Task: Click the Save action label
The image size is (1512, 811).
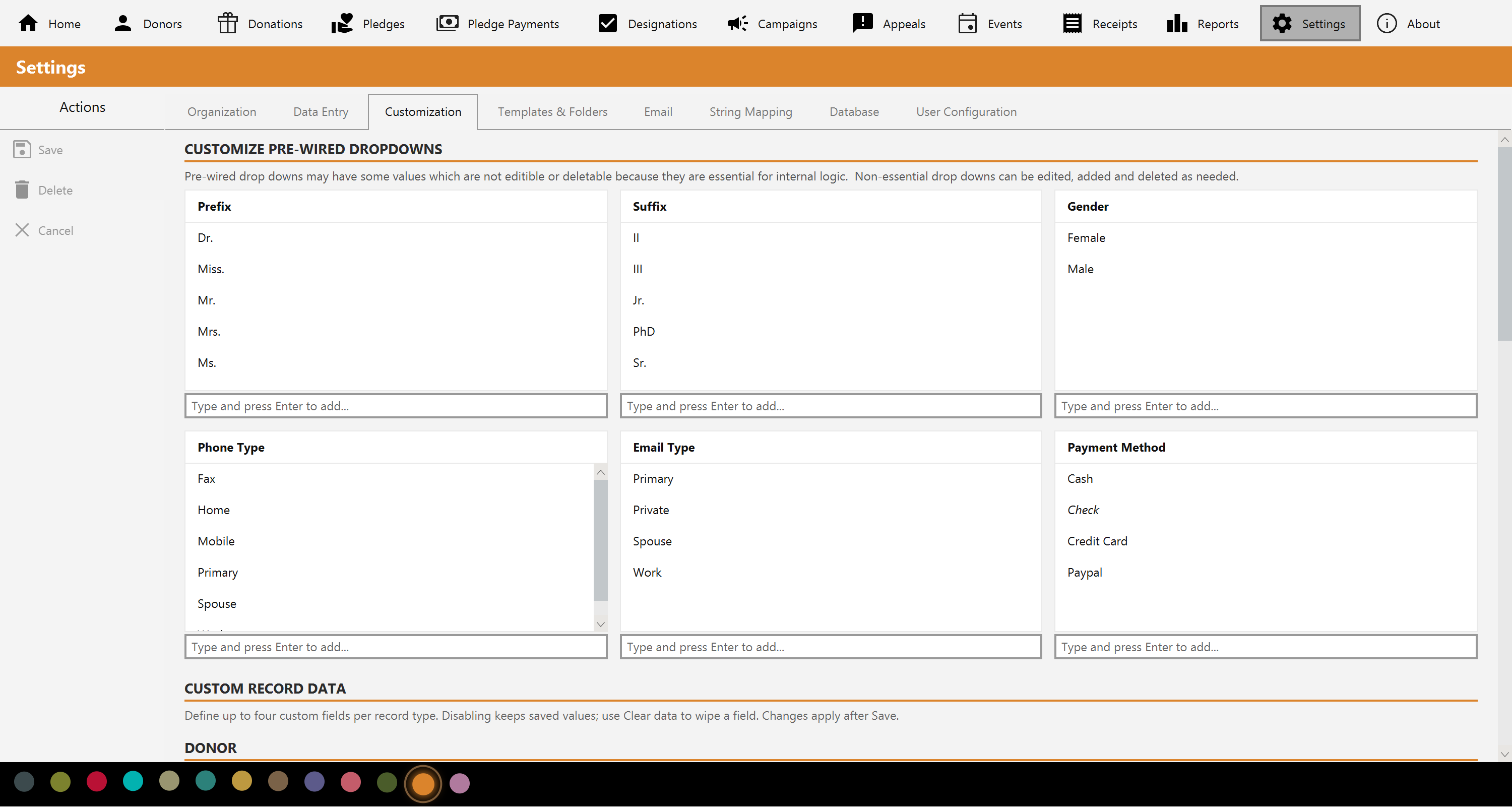Action: (x=50, y=150)
